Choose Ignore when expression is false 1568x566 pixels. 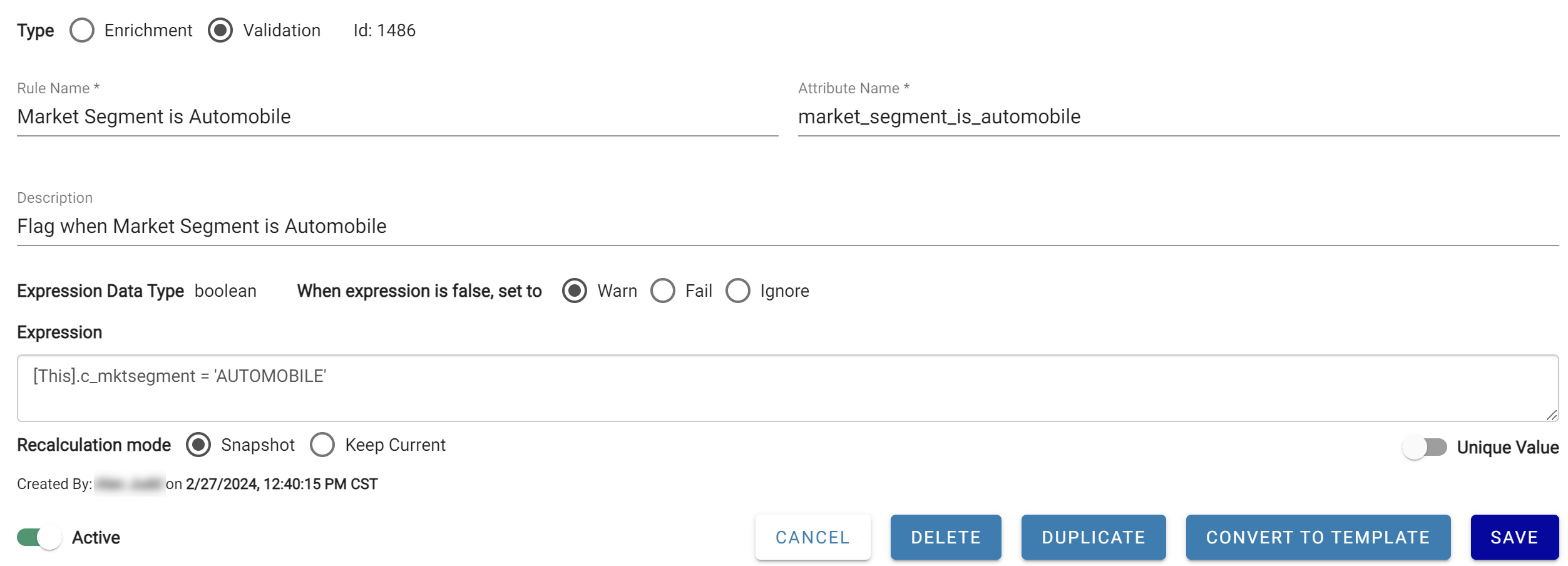(x=738, y=291)
